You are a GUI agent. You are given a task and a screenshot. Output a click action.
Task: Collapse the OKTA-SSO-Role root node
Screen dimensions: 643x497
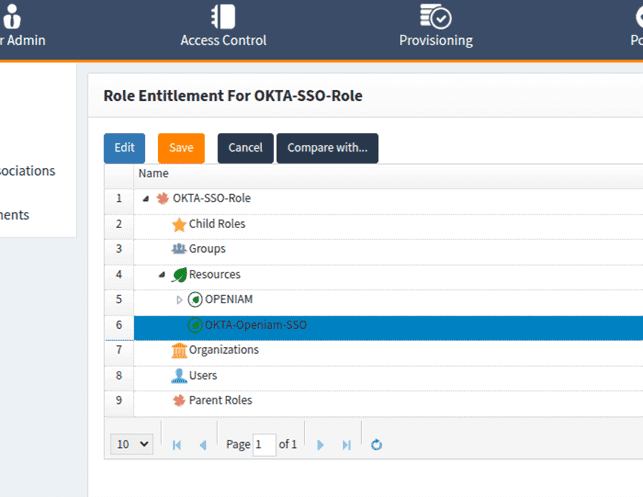click(146, 199)
